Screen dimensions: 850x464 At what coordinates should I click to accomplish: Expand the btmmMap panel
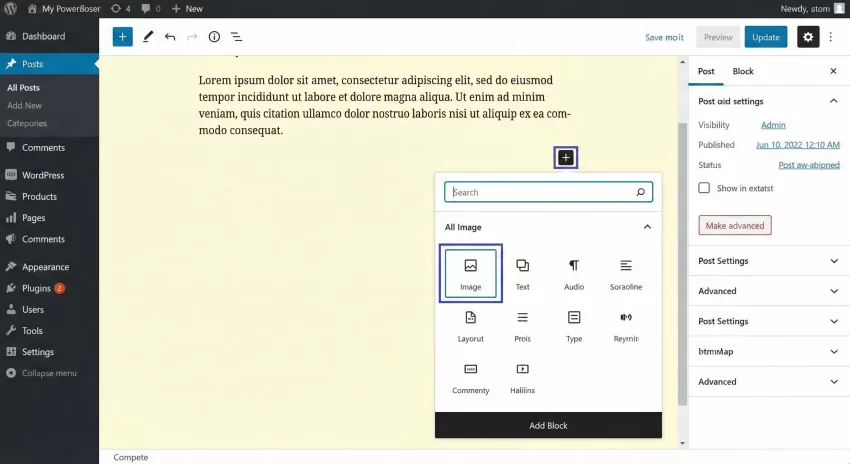[769, 351]
